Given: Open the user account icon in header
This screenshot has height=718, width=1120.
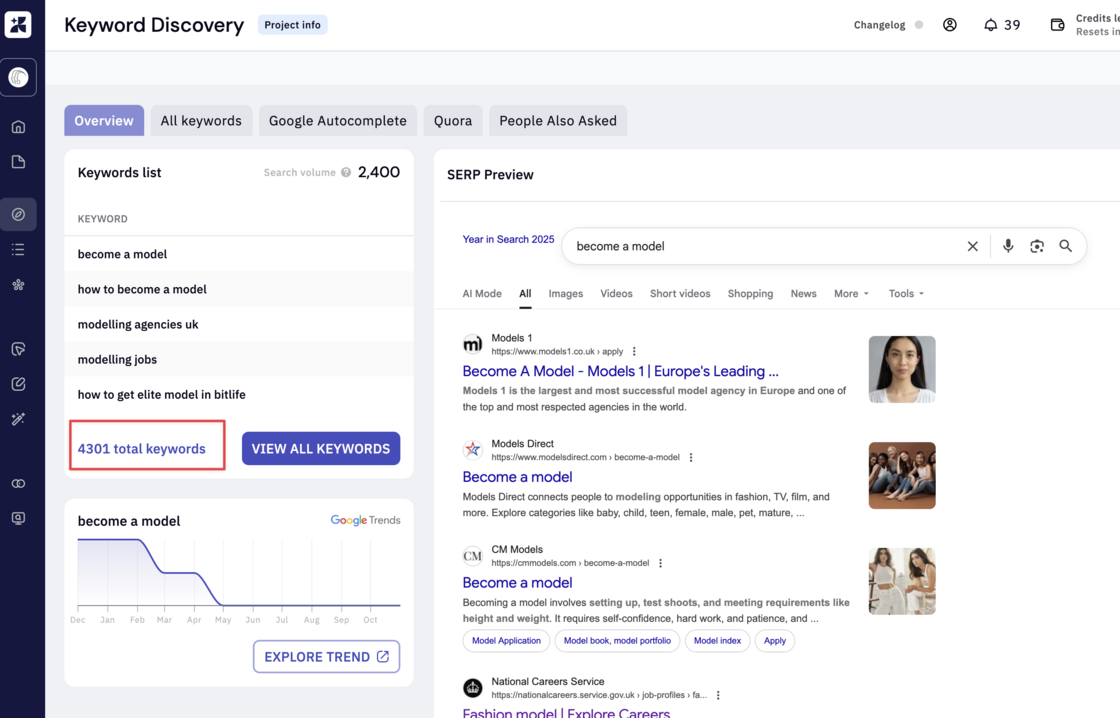Looking at the screenshot, I should click(949, 25).
